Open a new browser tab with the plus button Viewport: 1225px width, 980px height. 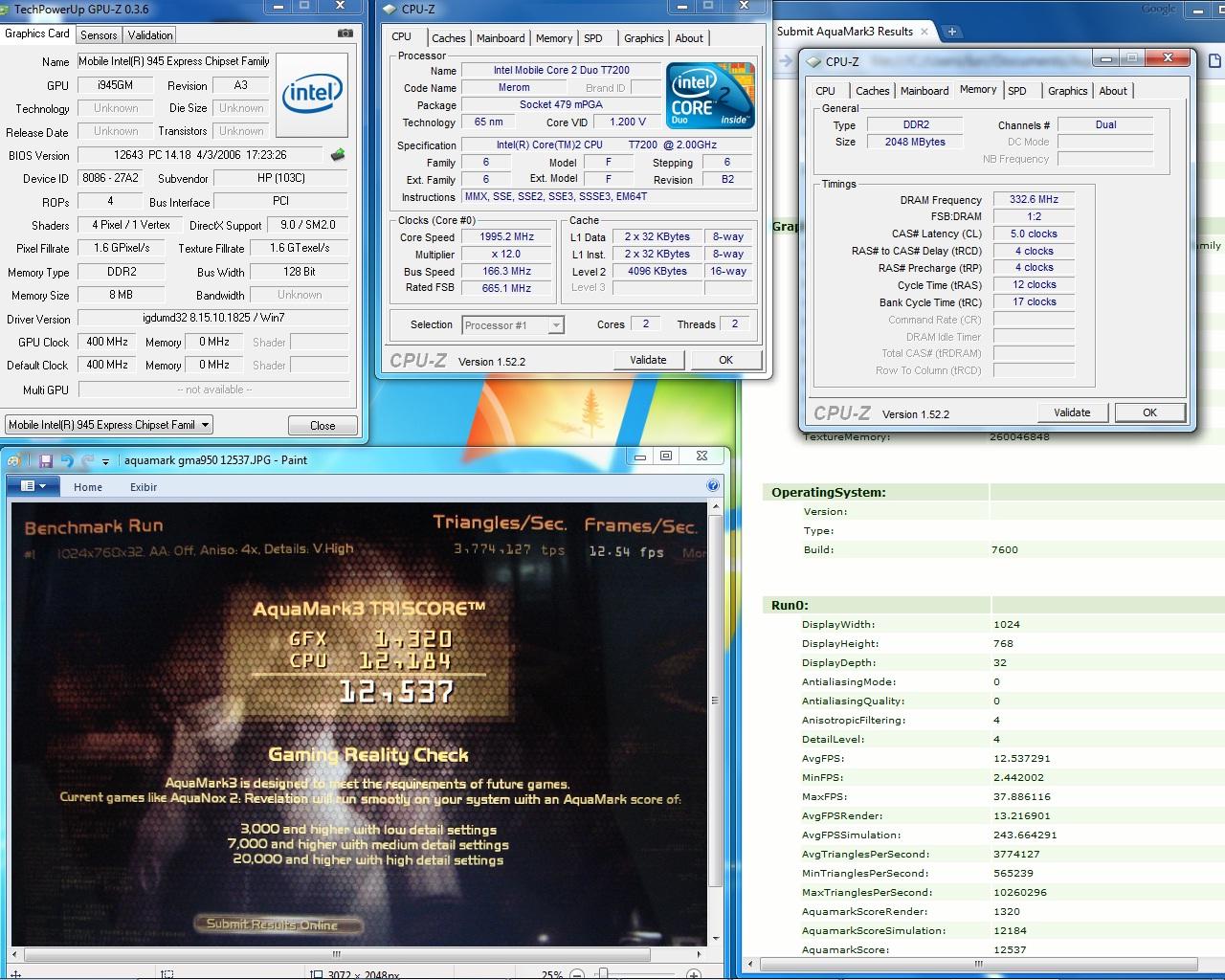[952, 32]
